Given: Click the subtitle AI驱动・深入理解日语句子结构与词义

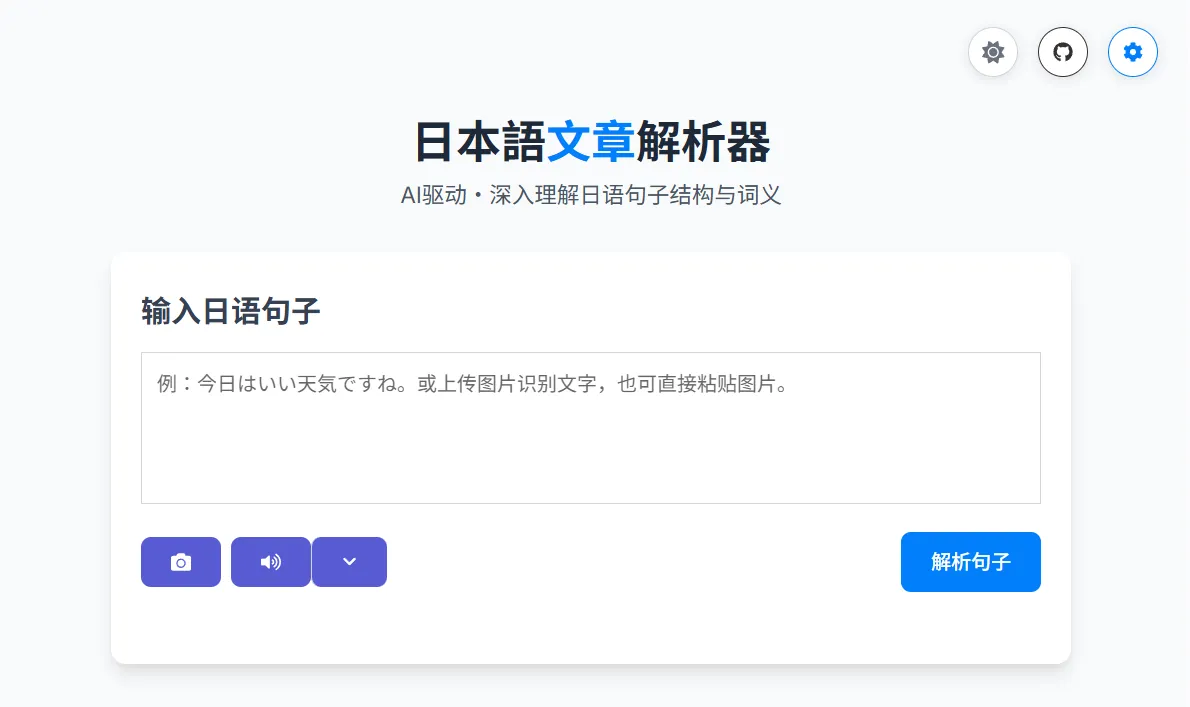Looking at the screenshot, I should click(x=590, y=195).
